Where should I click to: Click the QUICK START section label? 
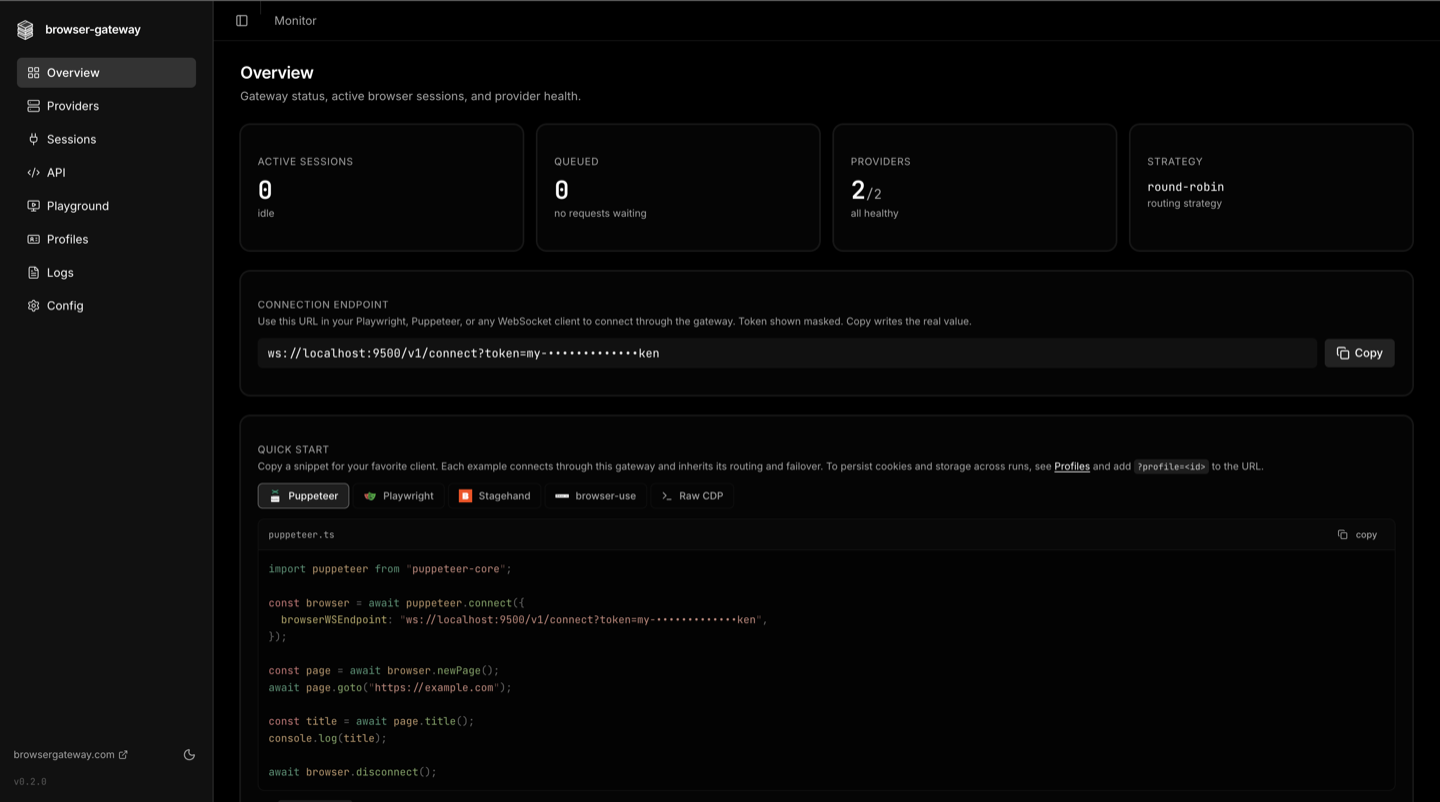point(293,450)
